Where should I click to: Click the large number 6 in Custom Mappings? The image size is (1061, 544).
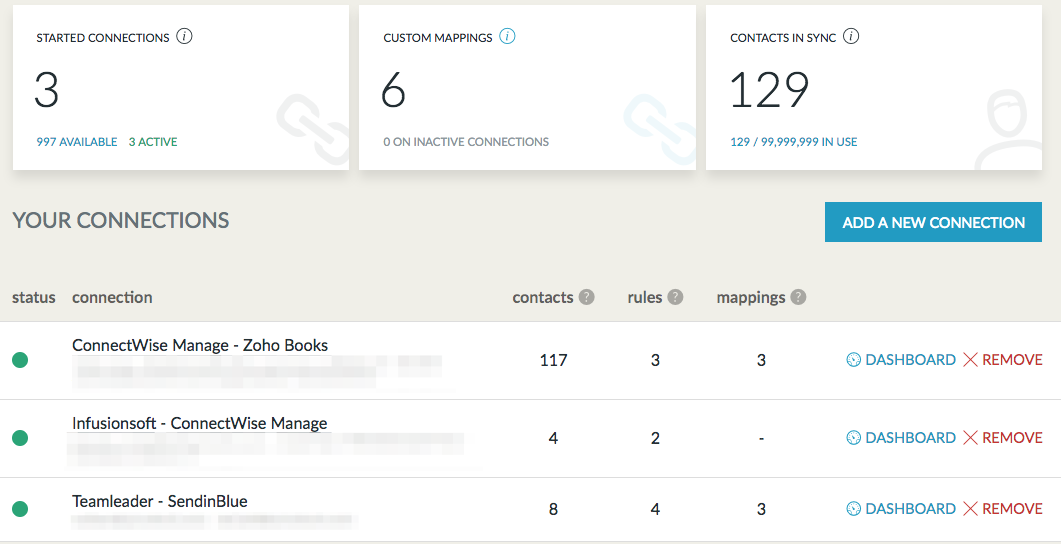click(x=393, y=90)
